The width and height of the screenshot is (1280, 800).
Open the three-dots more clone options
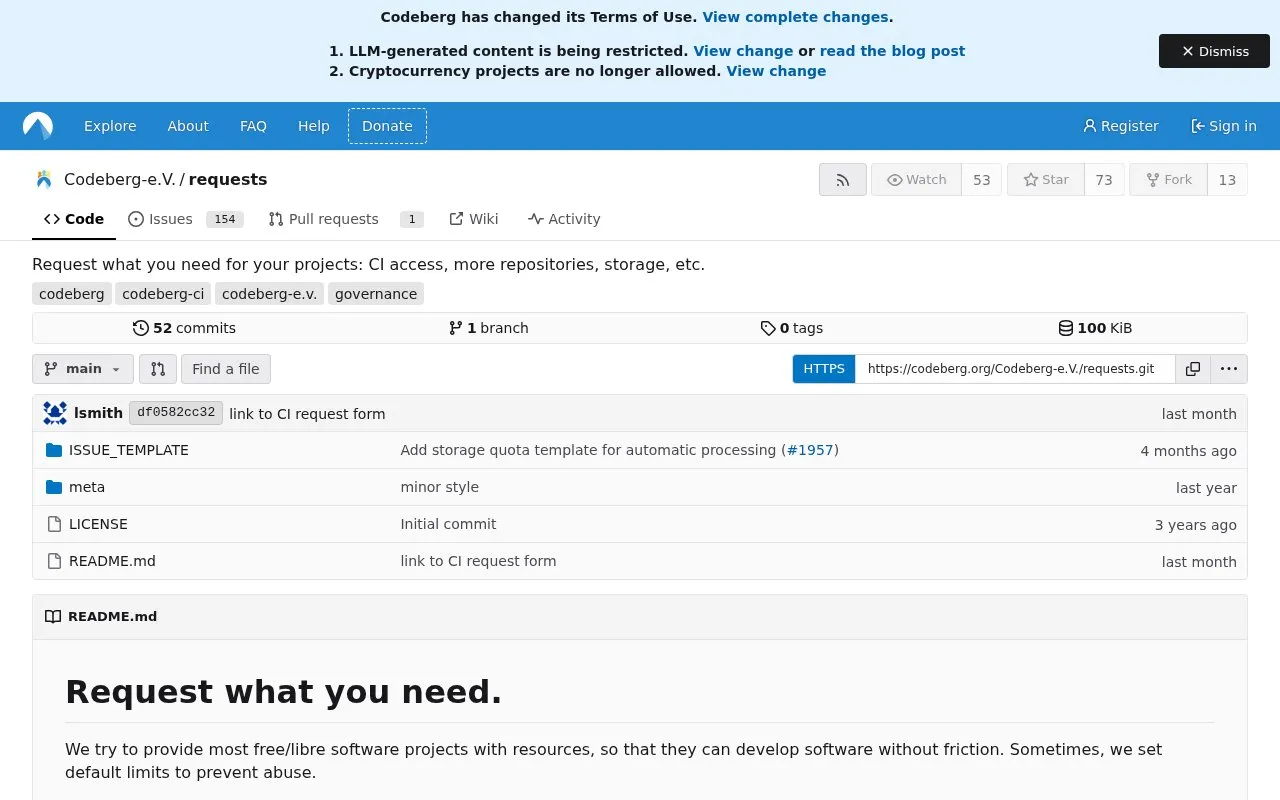pyautogui.click(x=1229, y=369)
